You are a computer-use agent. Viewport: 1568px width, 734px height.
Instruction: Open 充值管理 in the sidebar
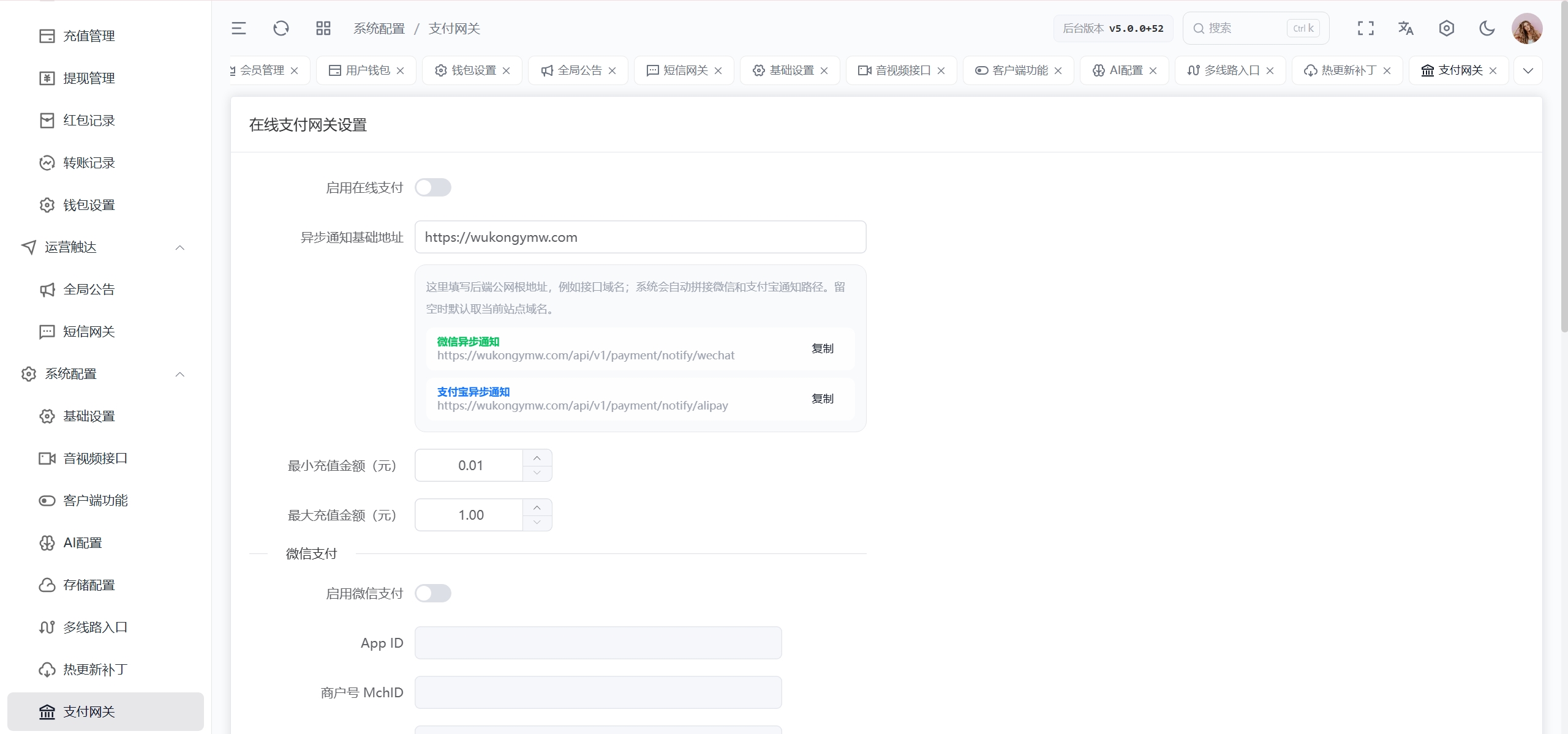(x=105, y=36)
